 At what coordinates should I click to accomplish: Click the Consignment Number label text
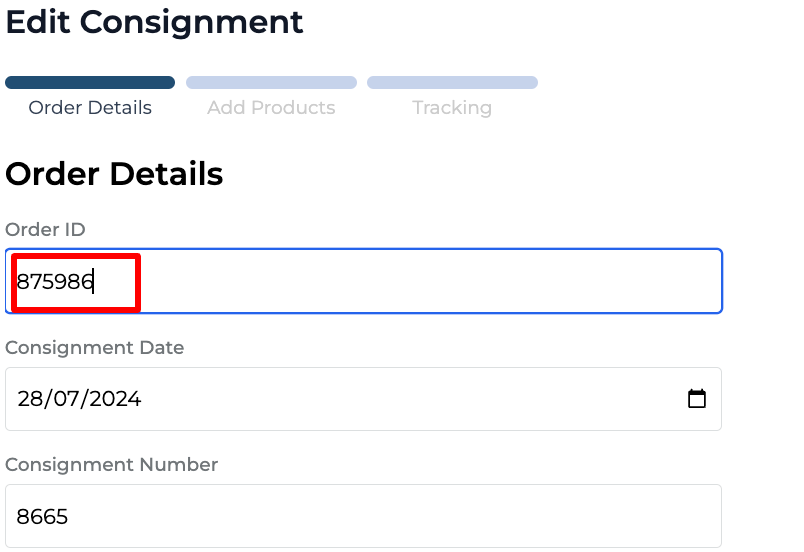tap(111, 465)
